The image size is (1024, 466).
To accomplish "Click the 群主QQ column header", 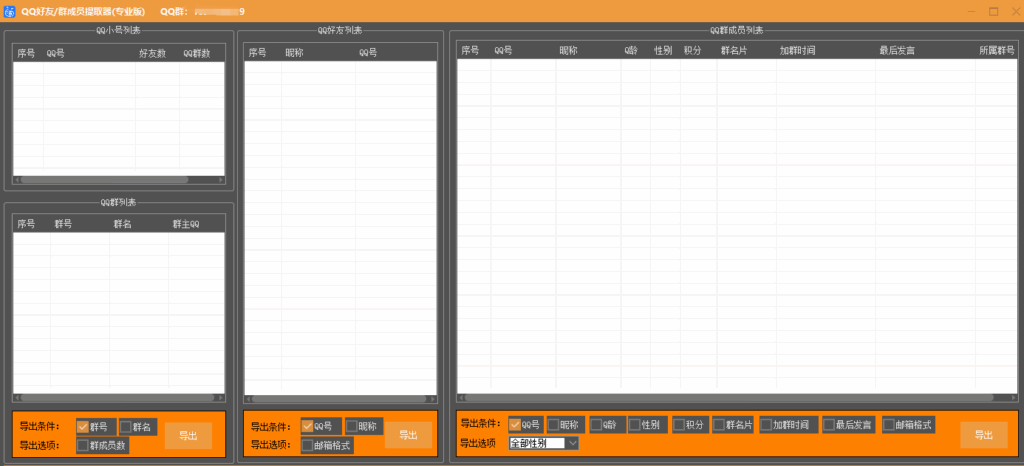I will (186, 224).
